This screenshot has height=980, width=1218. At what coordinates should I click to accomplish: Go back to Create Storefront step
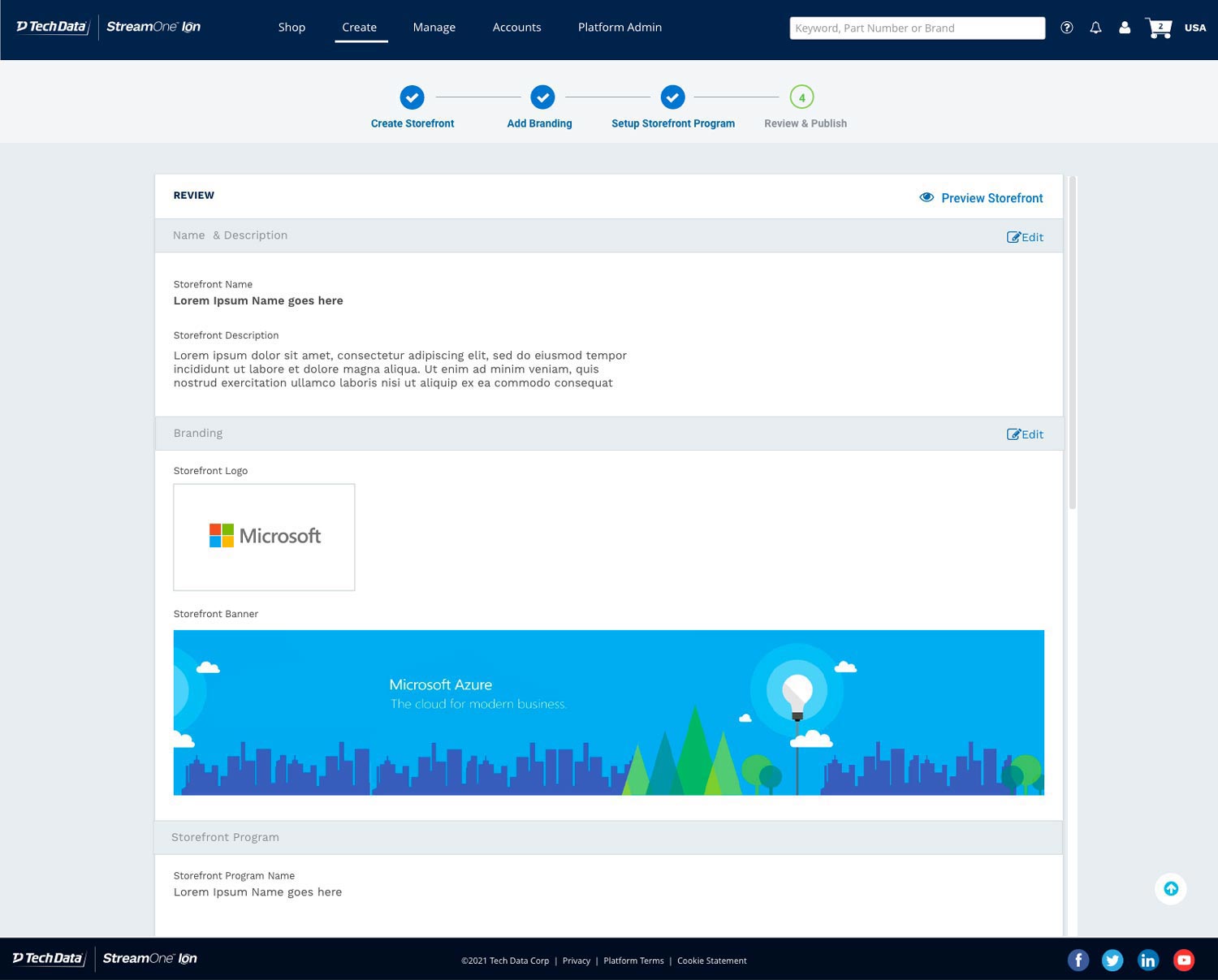click(x=412, y=98)
